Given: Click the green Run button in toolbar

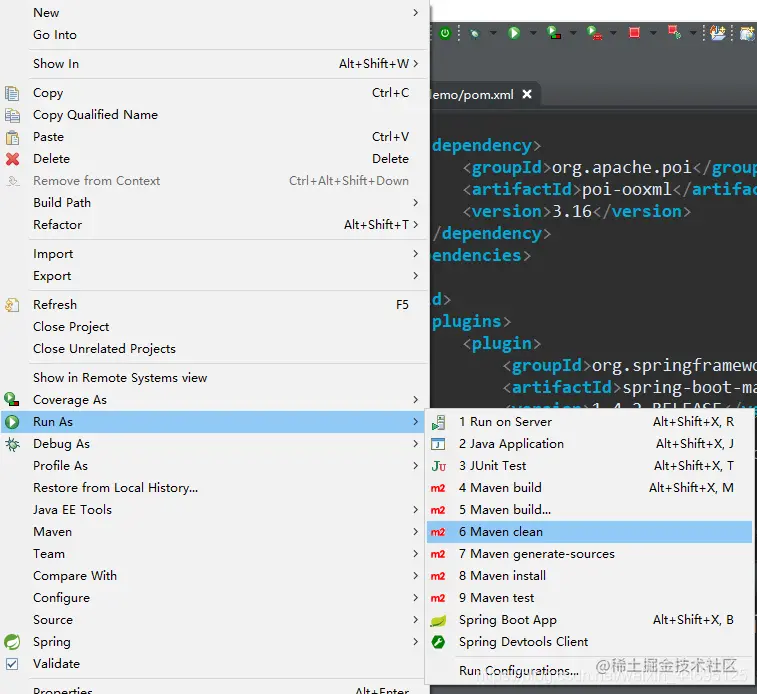Looking at the screenshot, I should (514, 33).
